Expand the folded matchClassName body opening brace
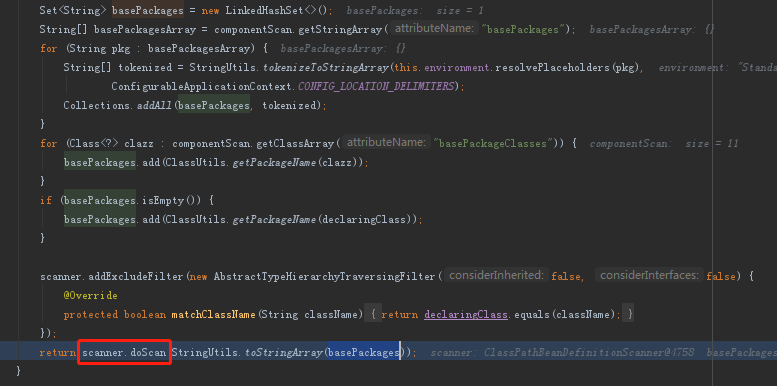Image resolution: width=777 pixels, height=386 pixels. coord(373,314)
